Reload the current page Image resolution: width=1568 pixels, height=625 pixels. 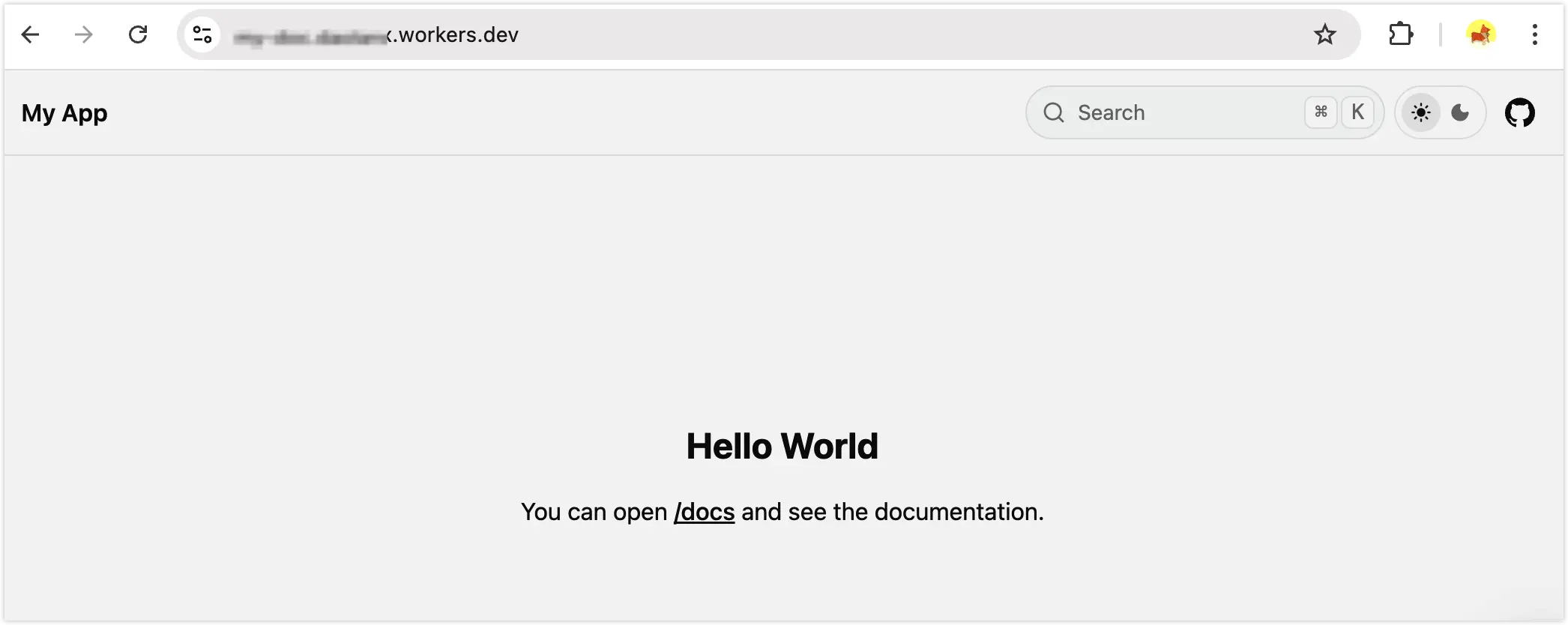point(138,34)
